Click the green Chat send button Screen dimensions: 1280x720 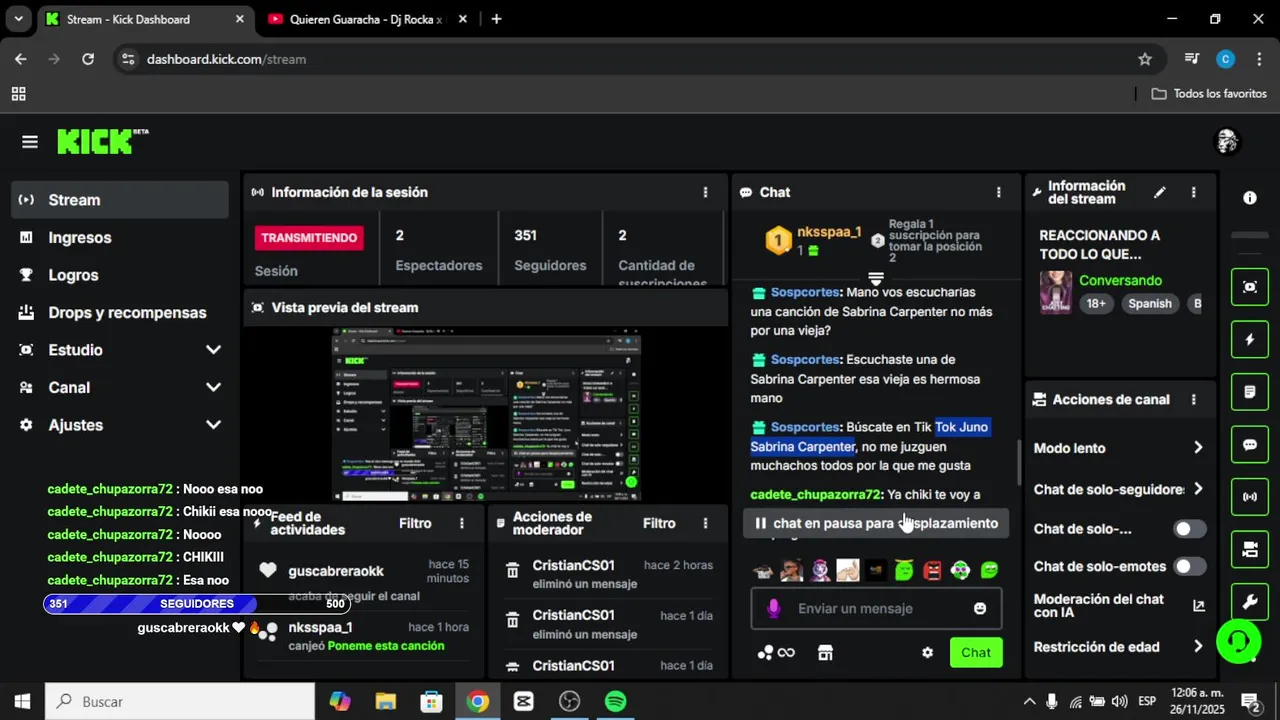pyautogui.click(x=976, y=653)
